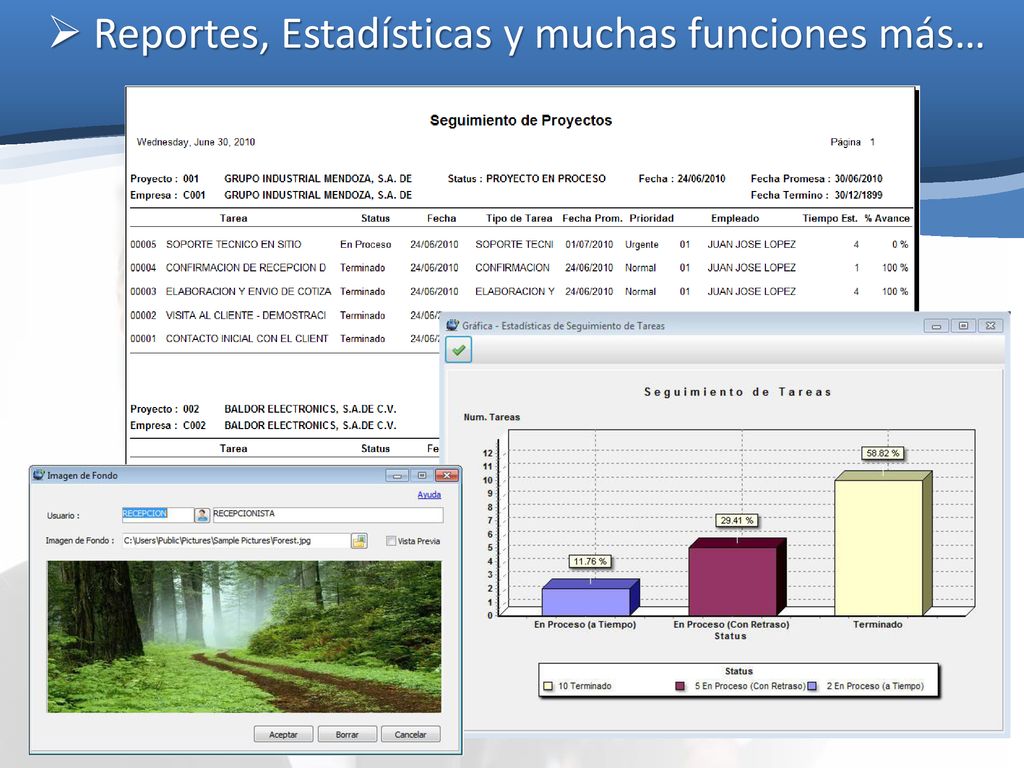Click the Wednesday, June 30, 2010 date
Viewport: 1024px width, 768px height.
(x=195, y=142)
